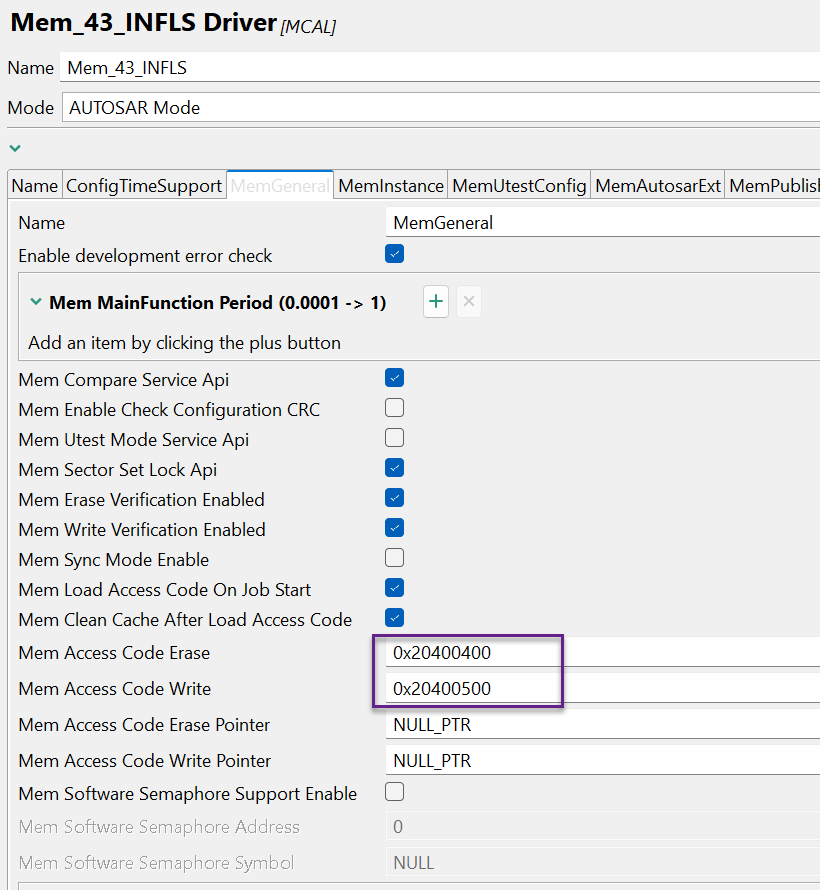Select the MemGeneral tab
Viewport: 820px width, 890px height.
point(280,186)
